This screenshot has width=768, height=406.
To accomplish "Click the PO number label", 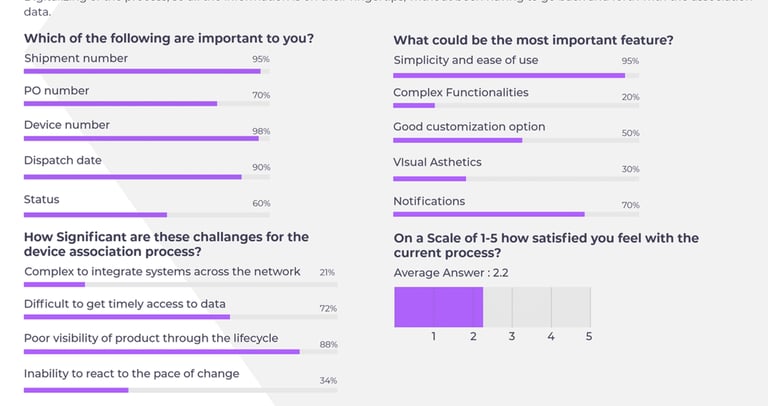I will coord(56,91).
